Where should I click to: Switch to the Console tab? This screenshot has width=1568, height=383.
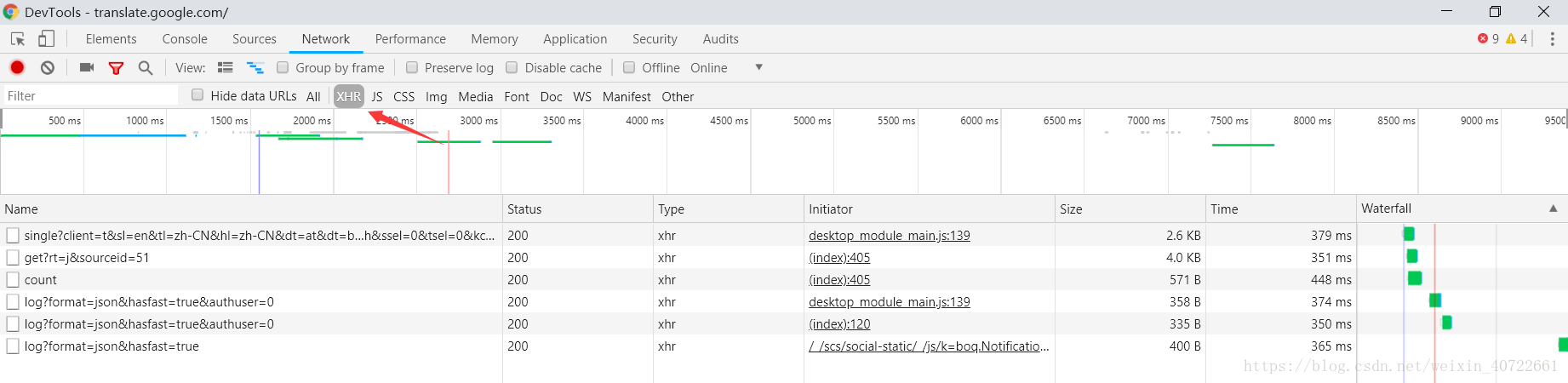[x=185, y=39]
